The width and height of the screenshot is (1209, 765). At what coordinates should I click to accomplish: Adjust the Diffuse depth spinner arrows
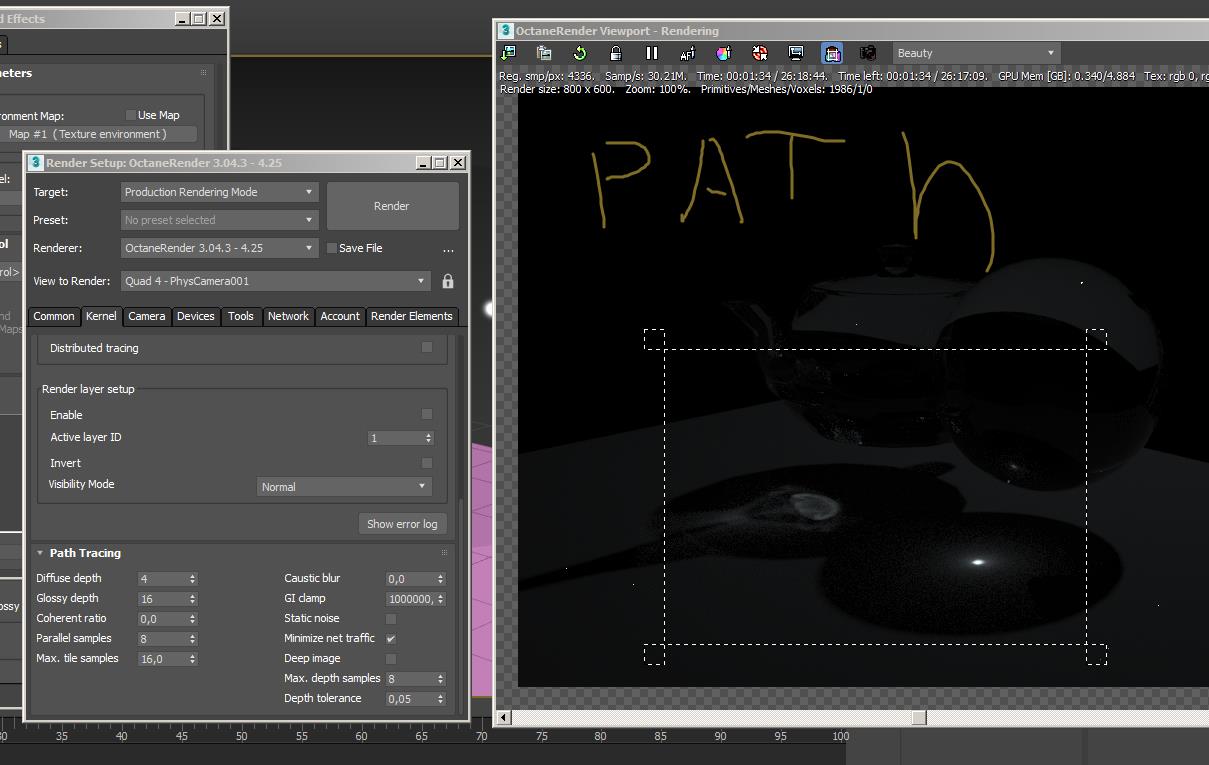point(193,579)
